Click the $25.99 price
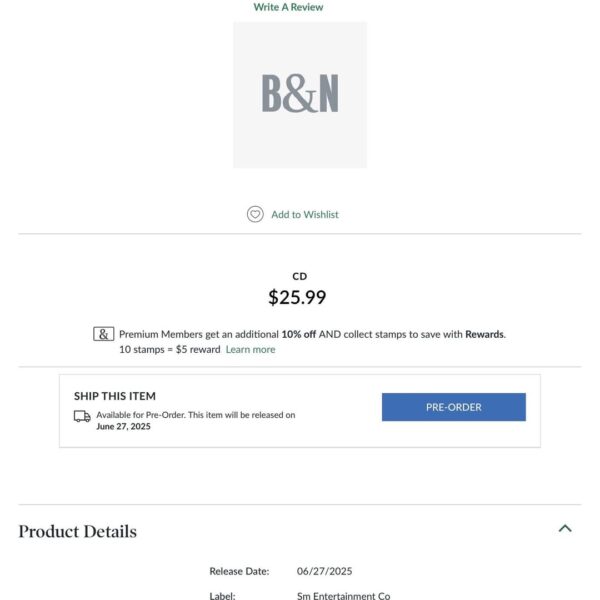This screenshot has width=600, height=600. 297,297
